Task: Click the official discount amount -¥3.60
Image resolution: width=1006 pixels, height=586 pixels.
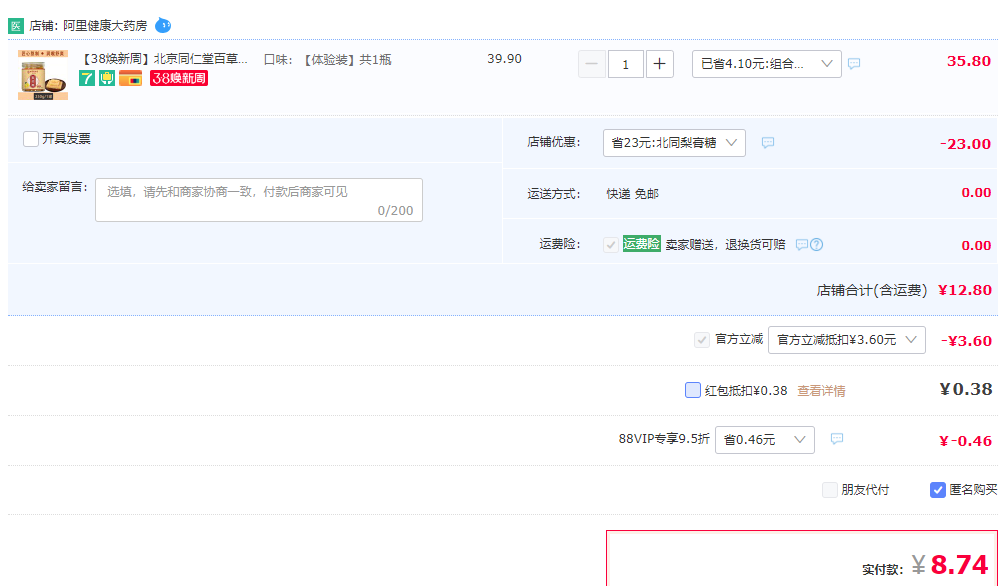Action: click(966, 341)
